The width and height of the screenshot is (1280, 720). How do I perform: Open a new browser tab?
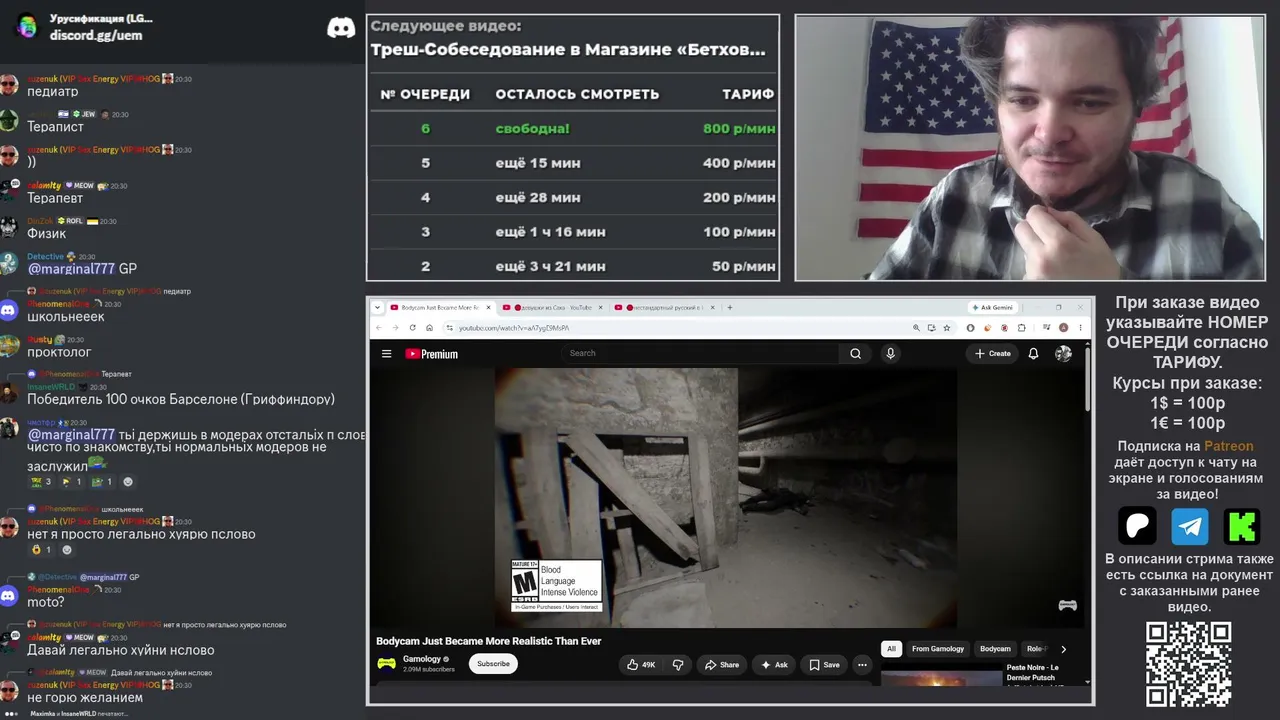pos(729,307)
